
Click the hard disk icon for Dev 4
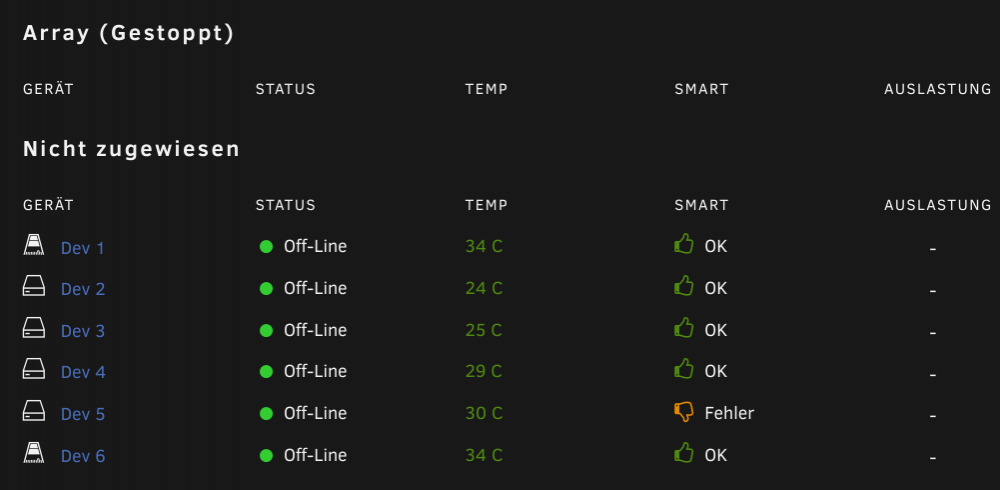(x=34, y=369)
